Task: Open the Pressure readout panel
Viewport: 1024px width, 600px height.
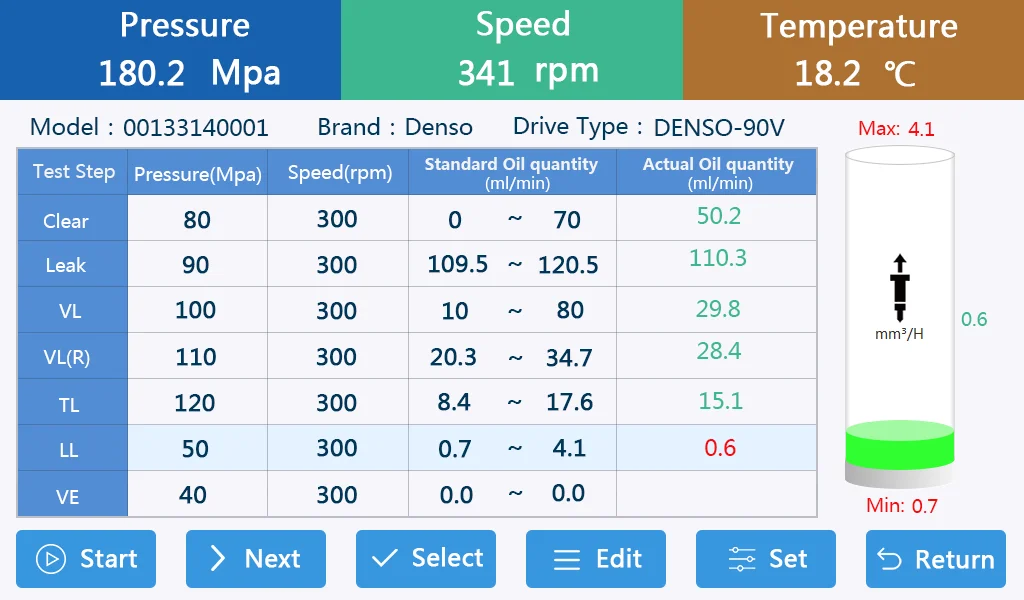Action: [170, 50]
